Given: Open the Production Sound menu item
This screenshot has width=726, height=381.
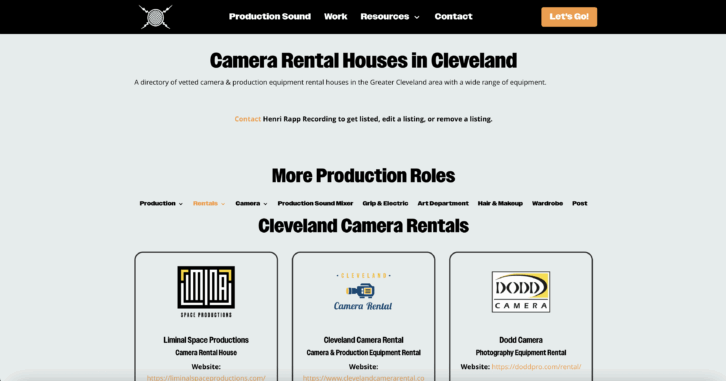Looking at the screenshot, I should (x=270, y=17).
